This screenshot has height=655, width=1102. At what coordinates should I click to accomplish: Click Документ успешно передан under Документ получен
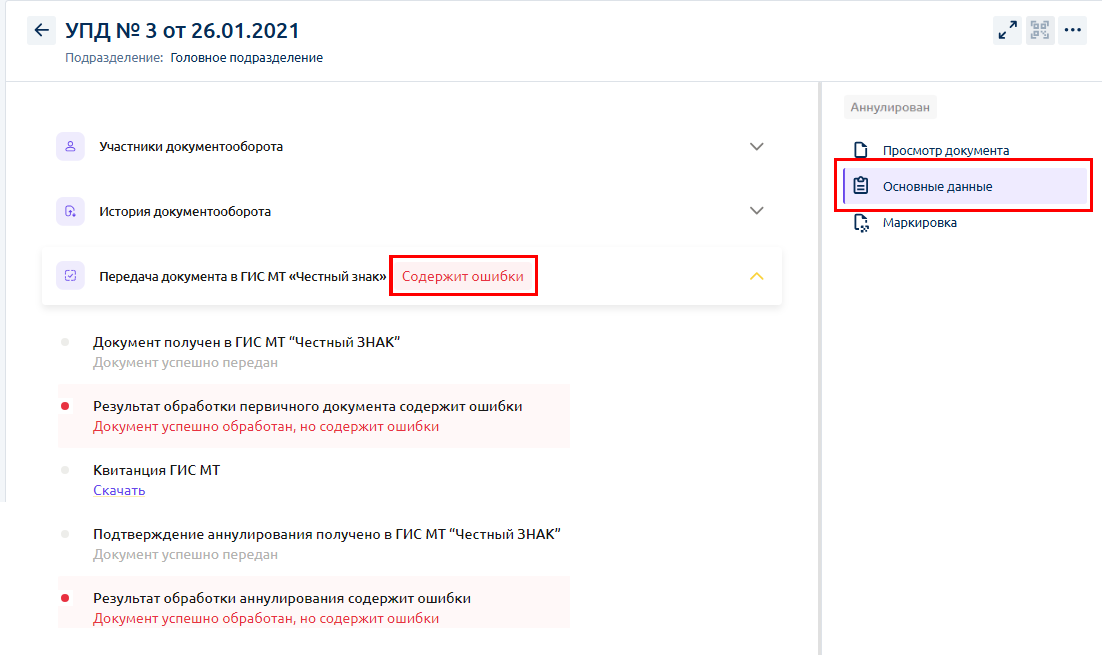click(185, 363)
